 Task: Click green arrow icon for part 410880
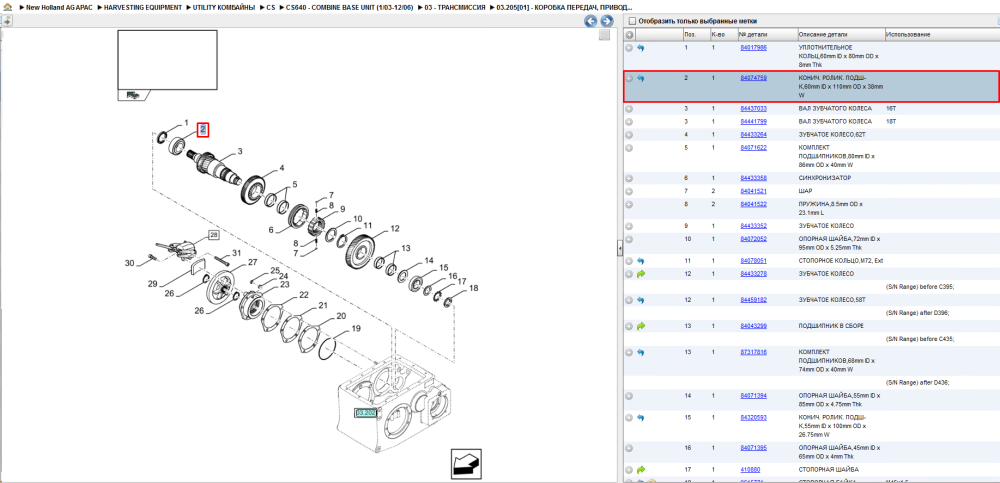tap(641, 470)
